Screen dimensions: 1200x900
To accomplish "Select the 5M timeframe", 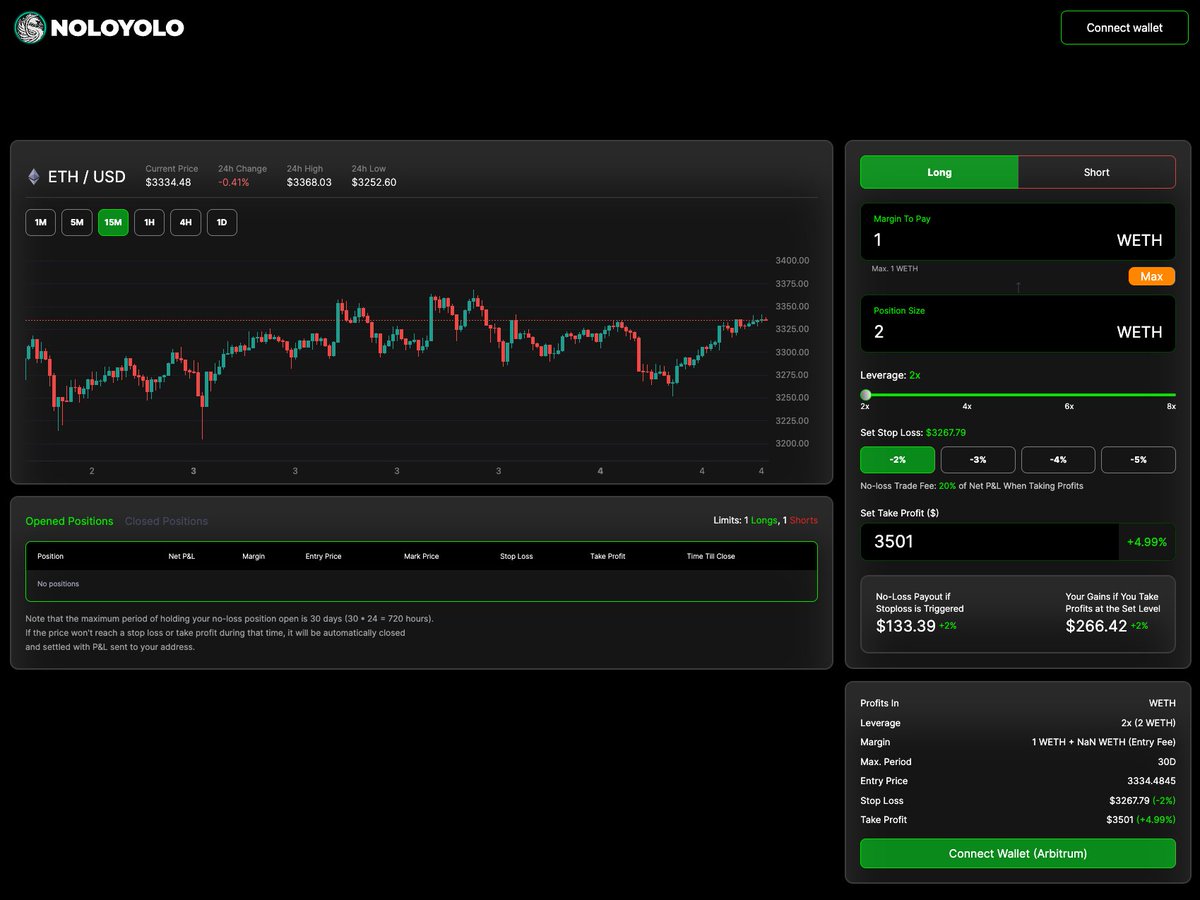I will [76, 222].
